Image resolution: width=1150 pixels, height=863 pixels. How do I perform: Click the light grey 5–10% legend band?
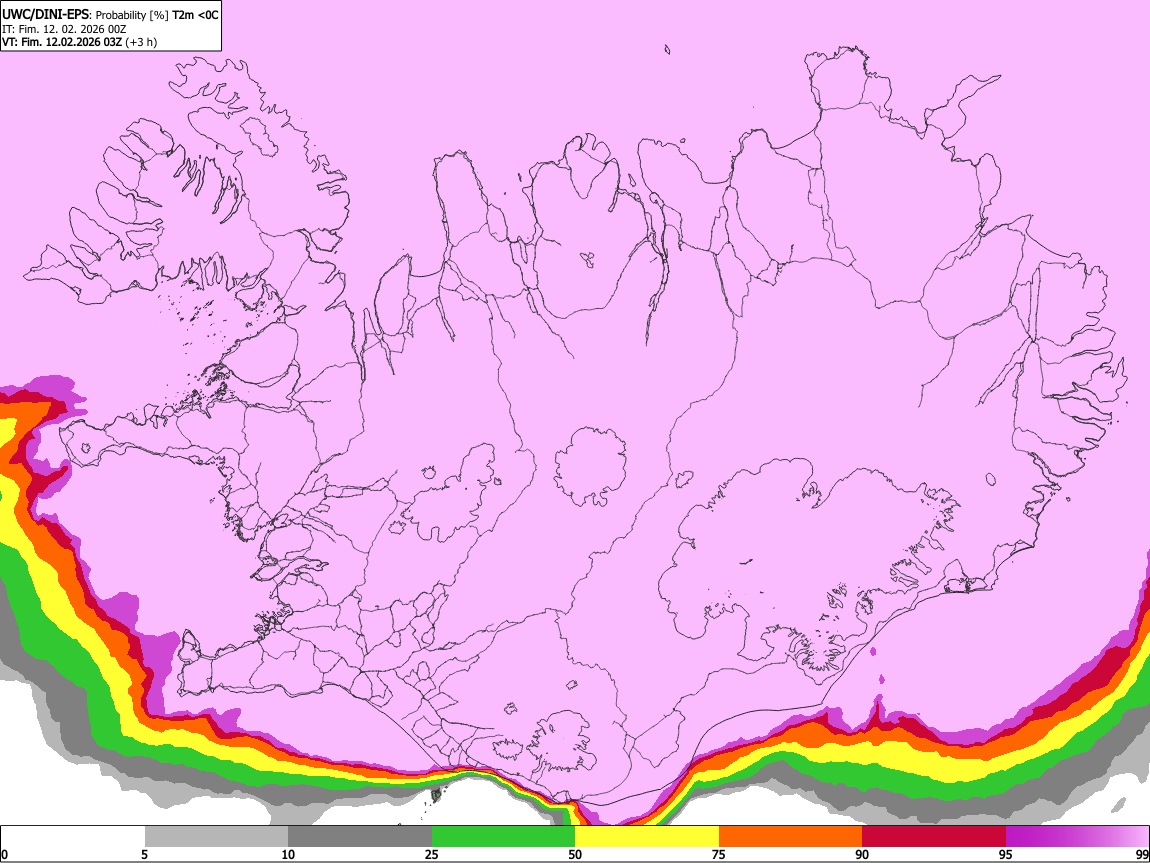tap(216, 837)
